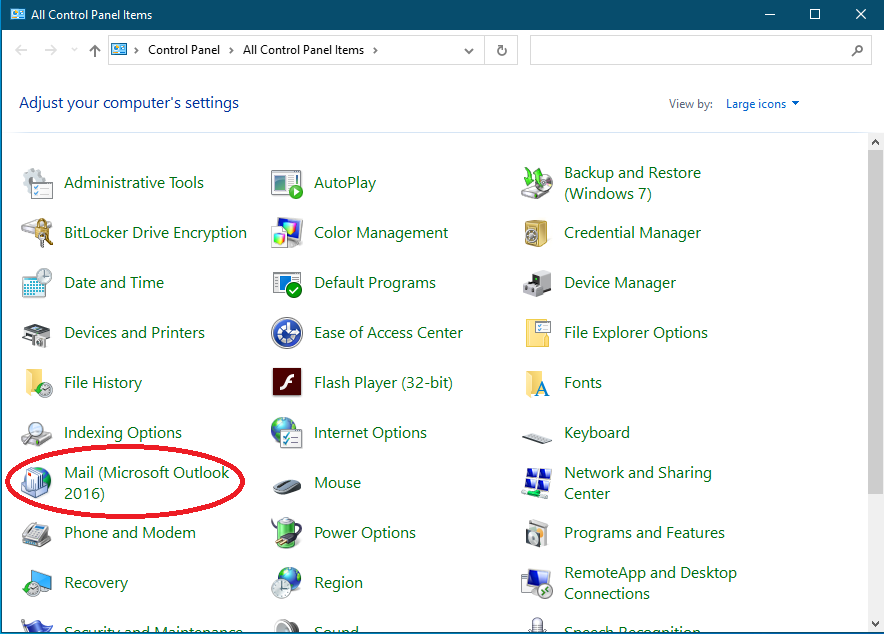884x634 pixels.
Task: Click the Device Manager link text
Action: (620, 283)
